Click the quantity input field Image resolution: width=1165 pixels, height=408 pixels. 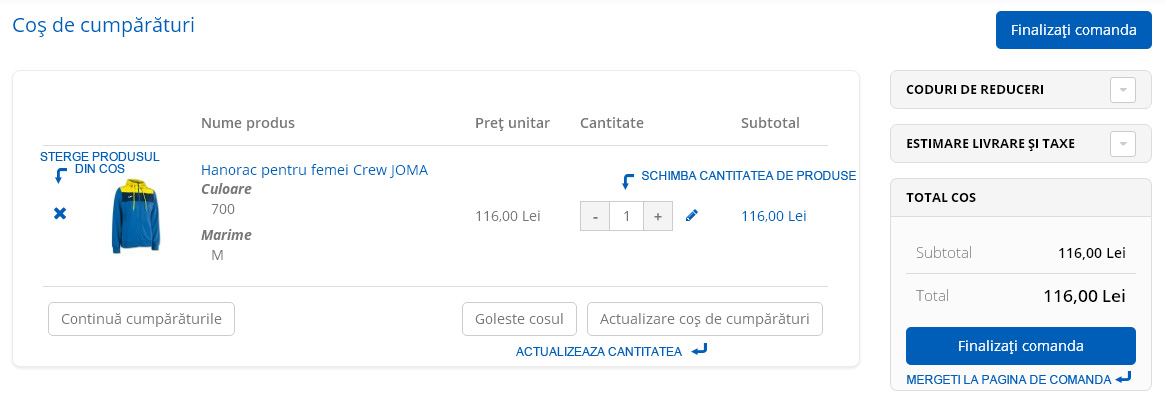pyautogui.click(x=626, y=216)
